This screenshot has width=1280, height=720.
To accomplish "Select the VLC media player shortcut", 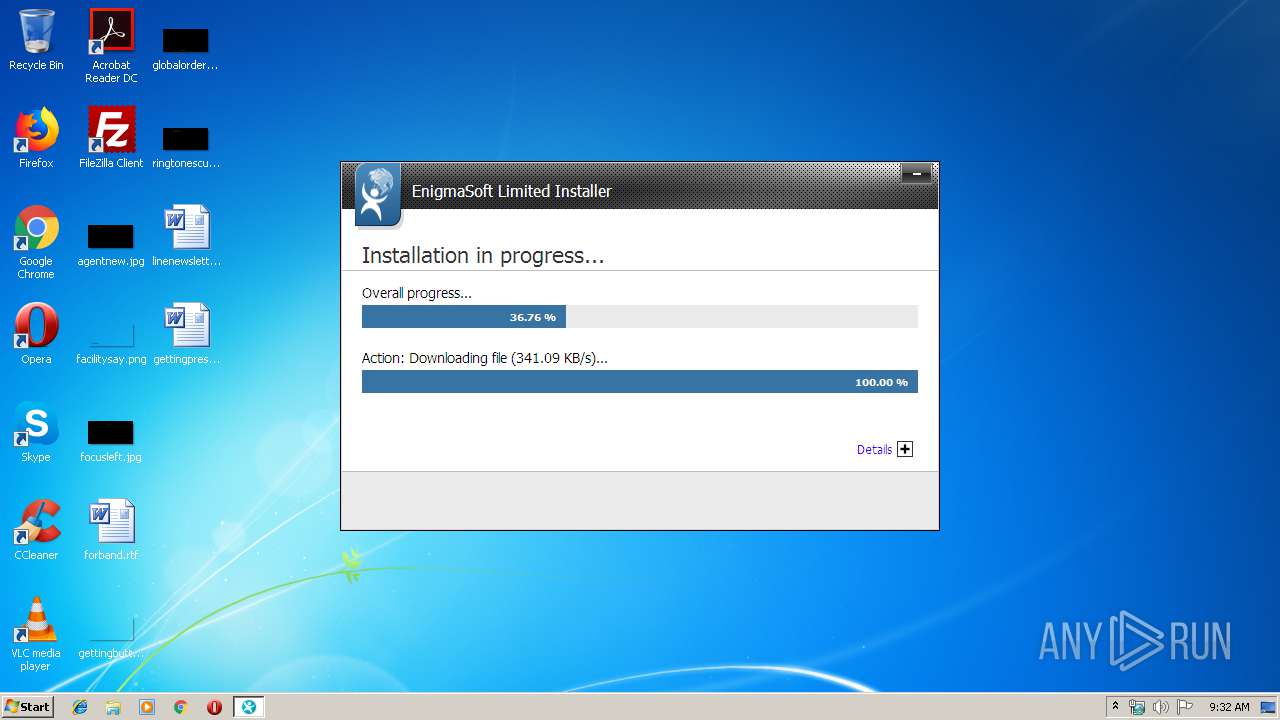I will coord(36,634).
